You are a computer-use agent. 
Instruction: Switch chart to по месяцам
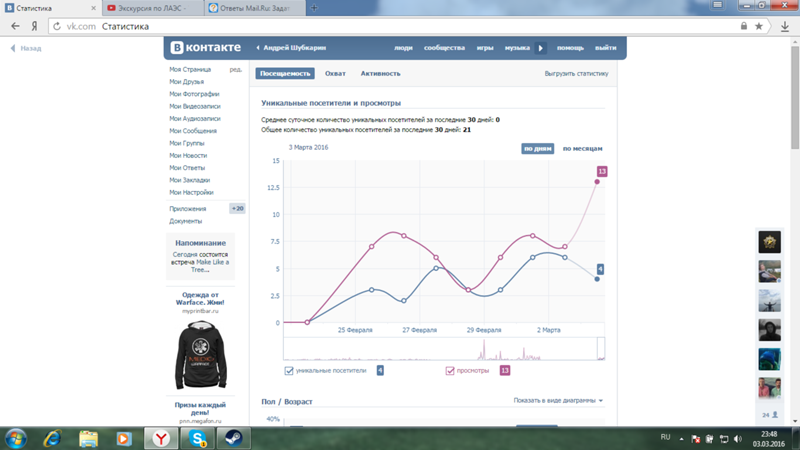click(x=582, y=148)
